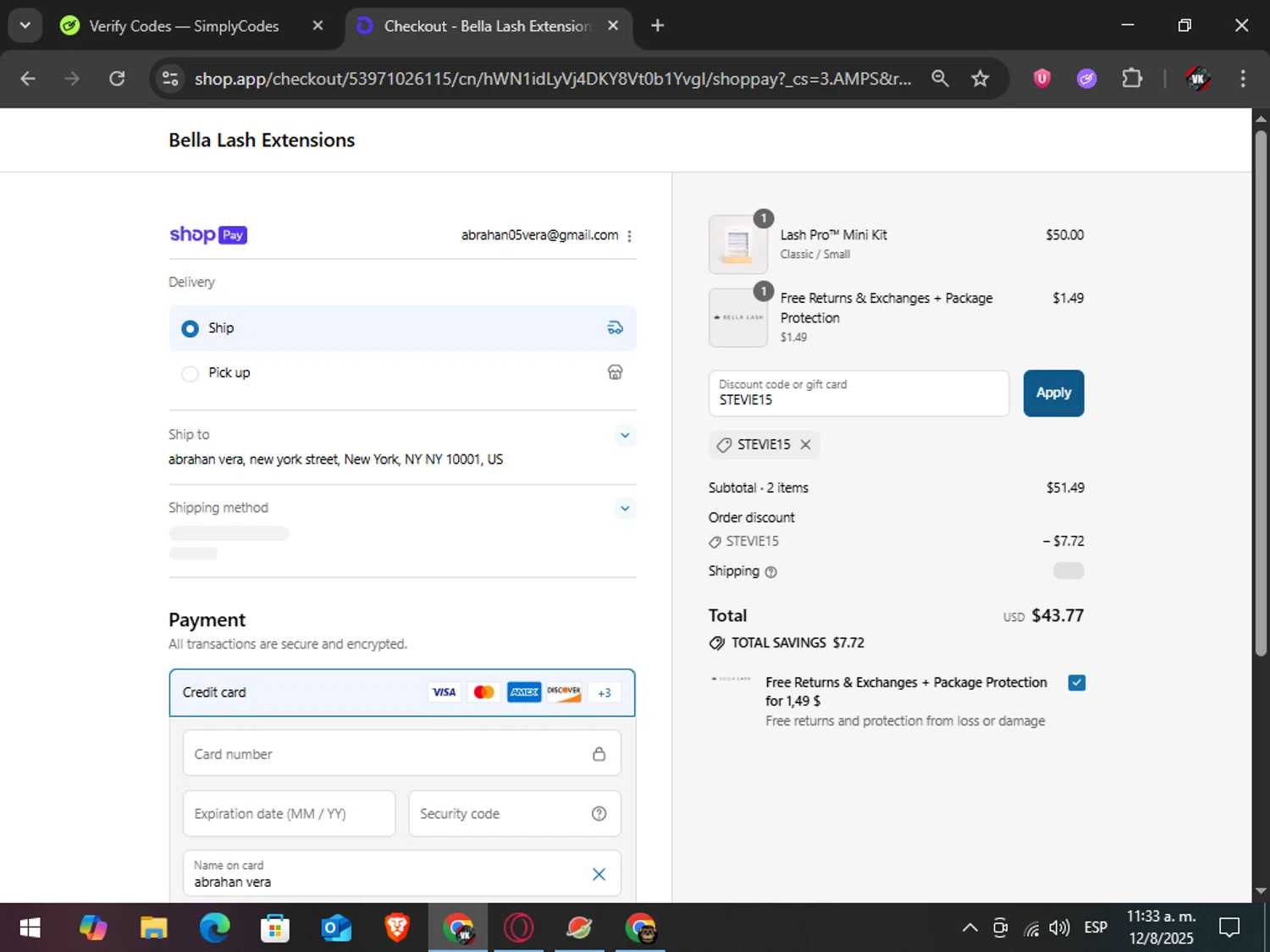Screen dimensions: 1270x952
Task: Show the +3 more card types
Action: [x=605, y=692]
